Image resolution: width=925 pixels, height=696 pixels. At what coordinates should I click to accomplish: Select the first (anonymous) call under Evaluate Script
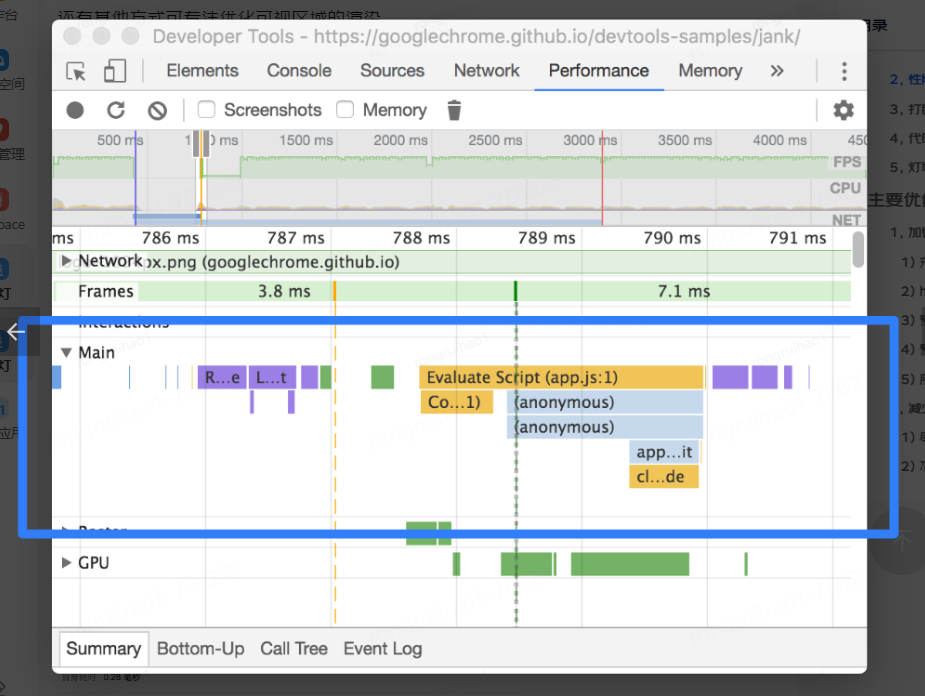click(x=605, y=402)
